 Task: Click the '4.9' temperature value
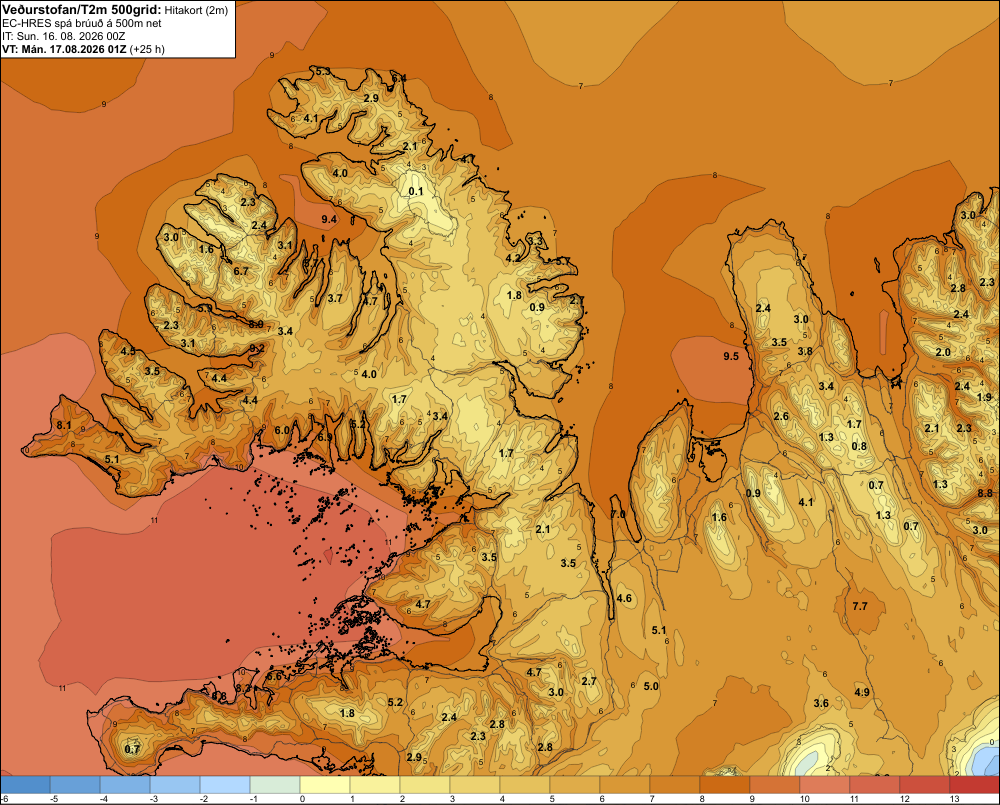click(x=862, y=692)
